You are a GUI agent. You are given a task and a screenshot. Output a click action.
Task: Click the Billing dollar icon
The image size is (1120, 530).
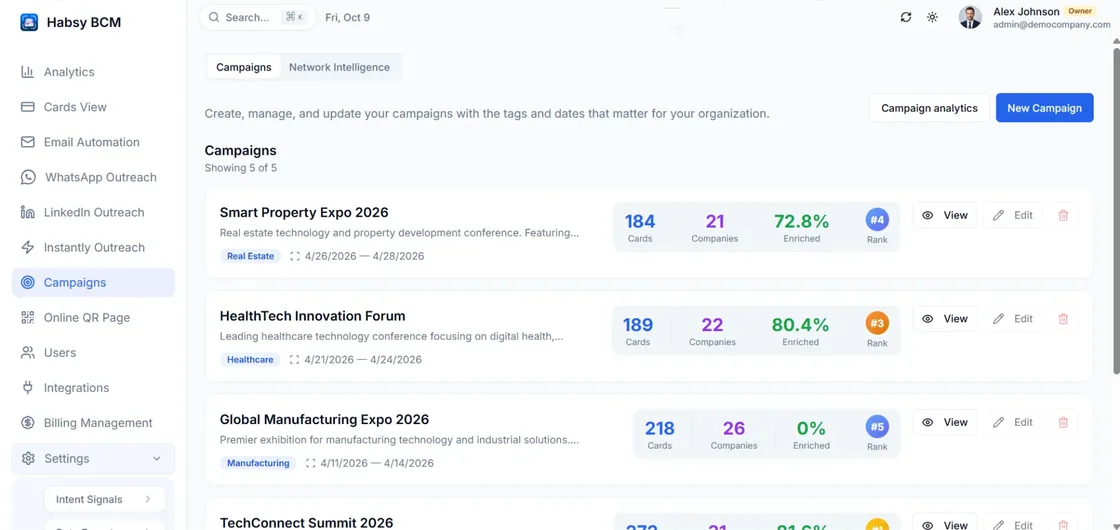pos(28,422)
